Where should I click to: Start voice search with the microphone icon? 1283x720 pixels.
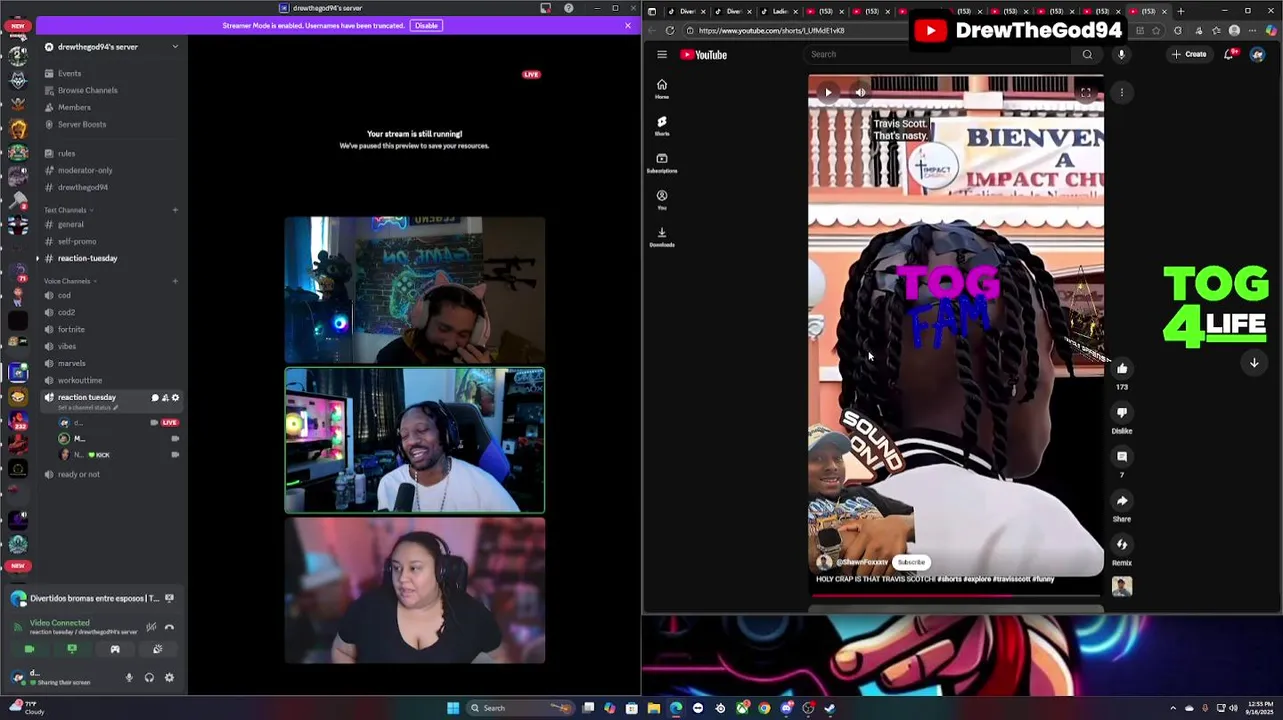click(x=1121, y=55)
